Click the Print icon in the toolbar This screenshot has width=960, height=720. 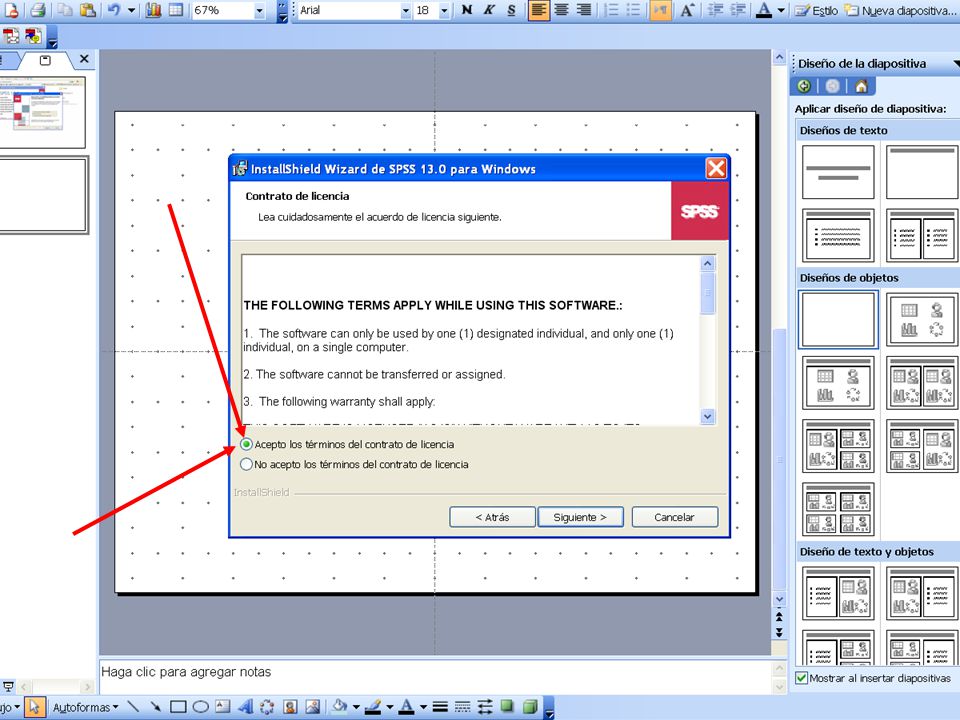[38, 10]
